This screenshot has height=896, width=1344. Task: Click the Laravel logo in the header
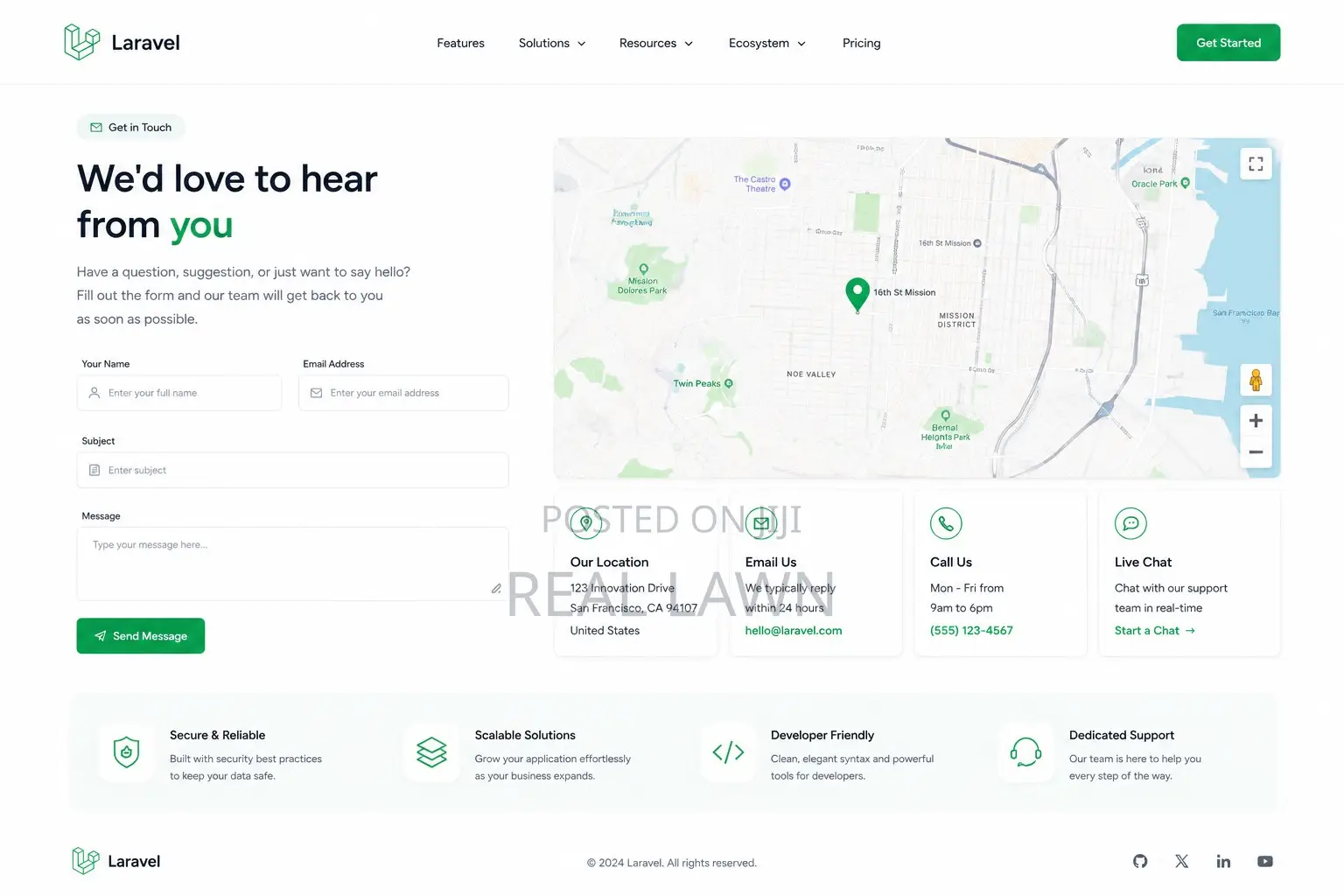(122, 42)
